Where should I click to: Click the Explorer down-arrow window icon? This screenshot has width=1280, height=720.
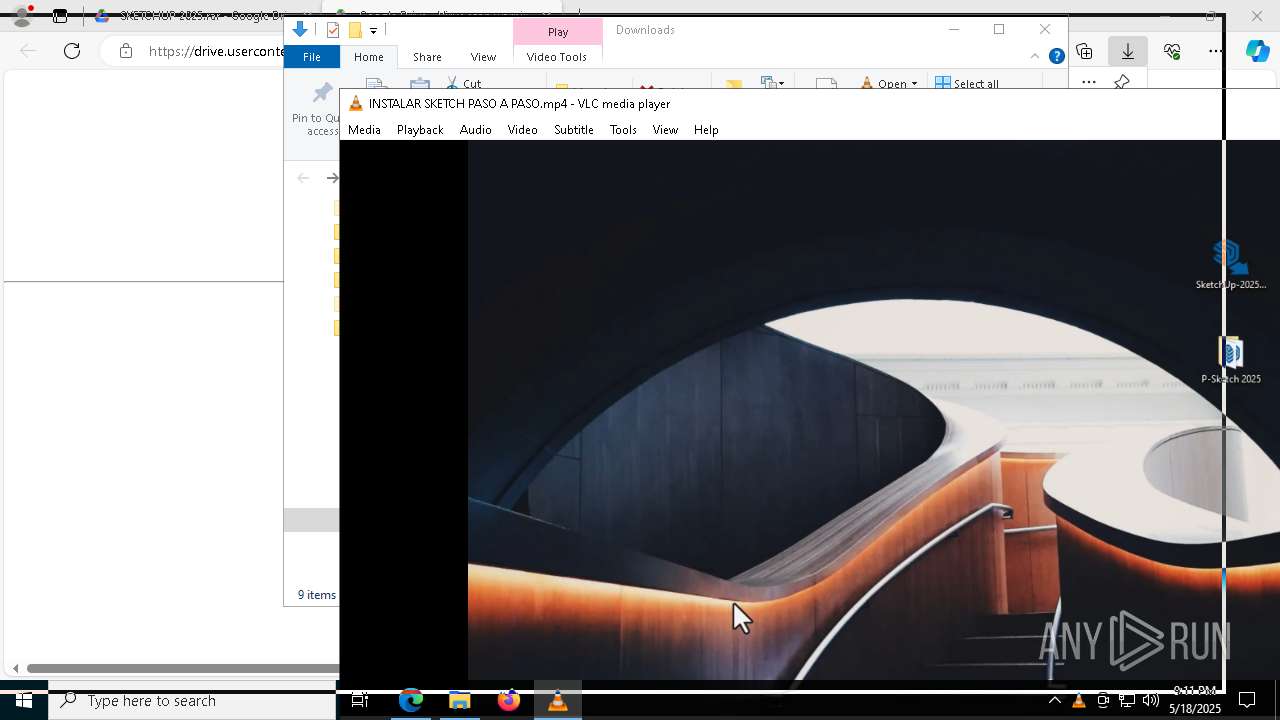point(300,30)
